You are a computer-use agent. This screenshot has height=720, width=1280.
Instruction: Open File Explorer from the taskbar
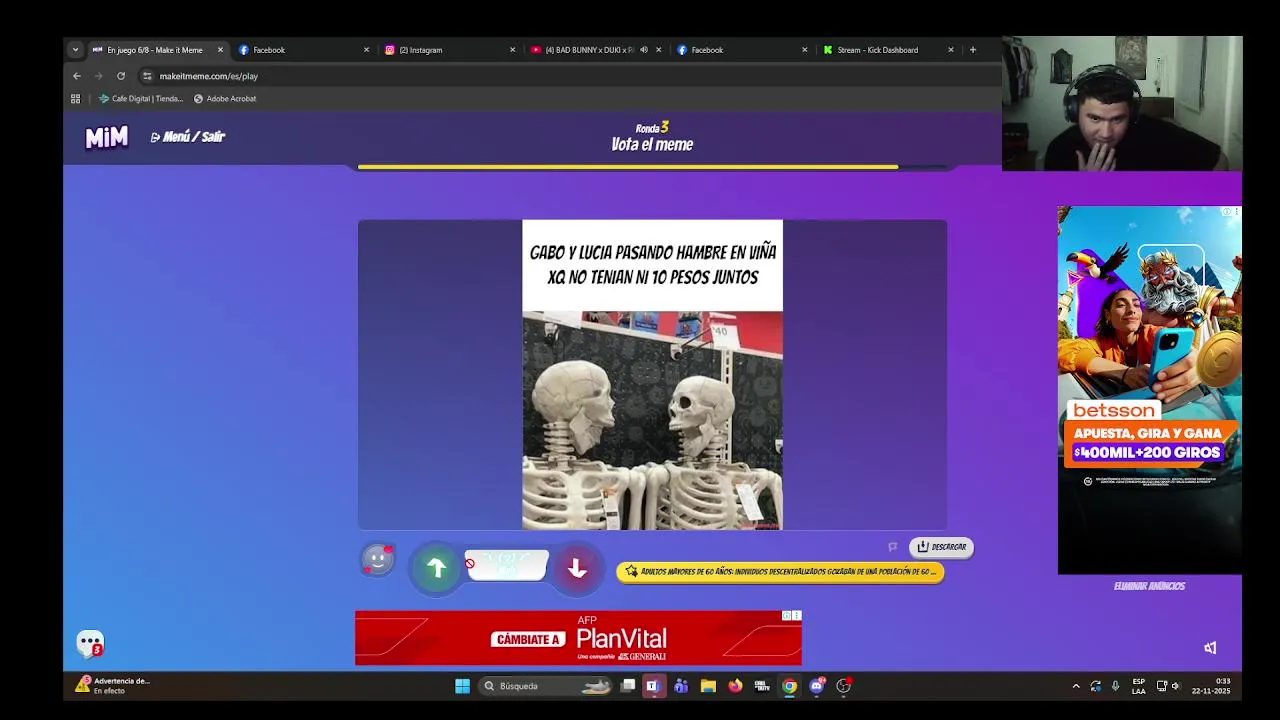coord(708,686)
